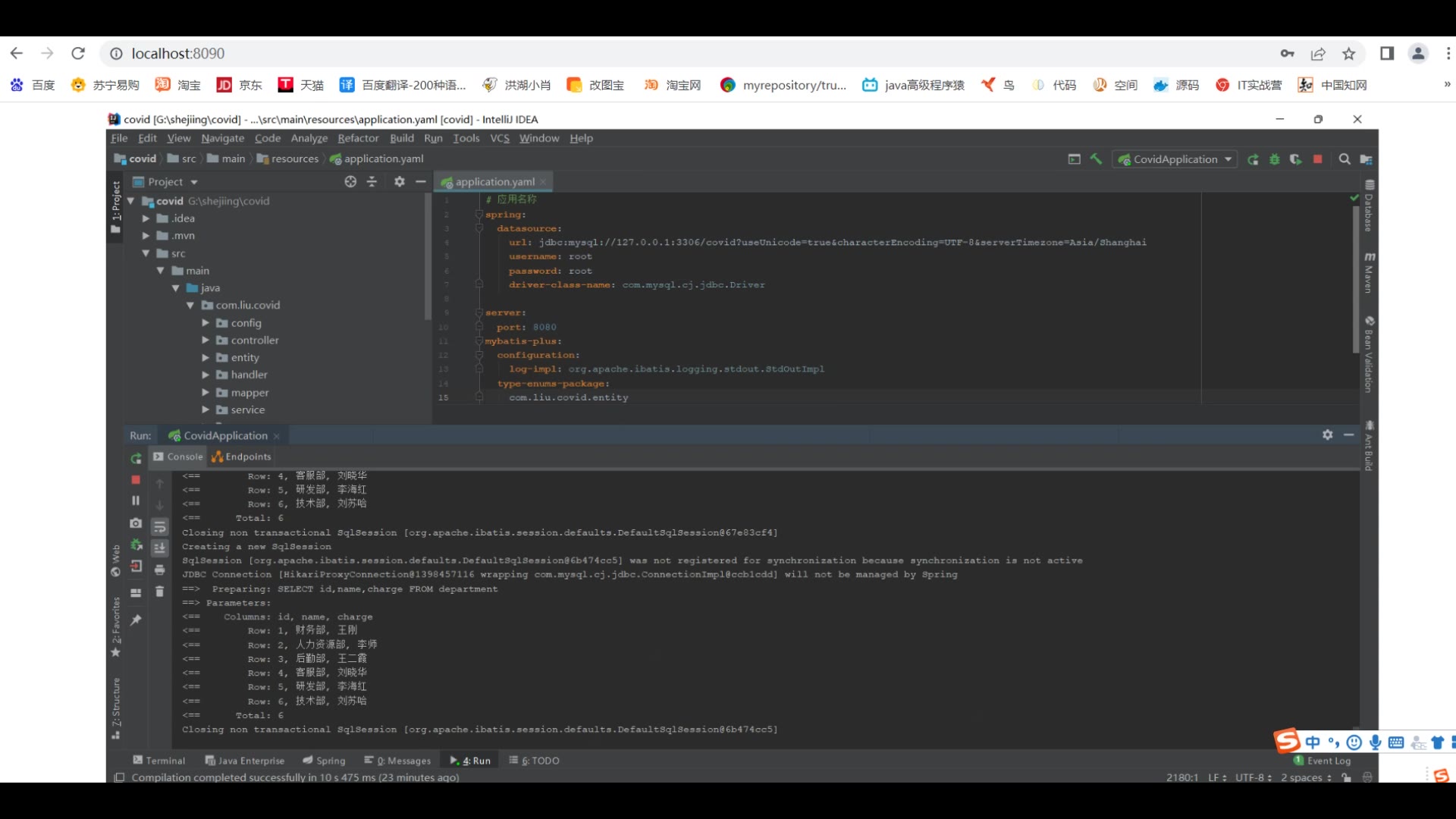Clear console with the trash icon
Screen dimensions: 1456x819
(159, 591)
